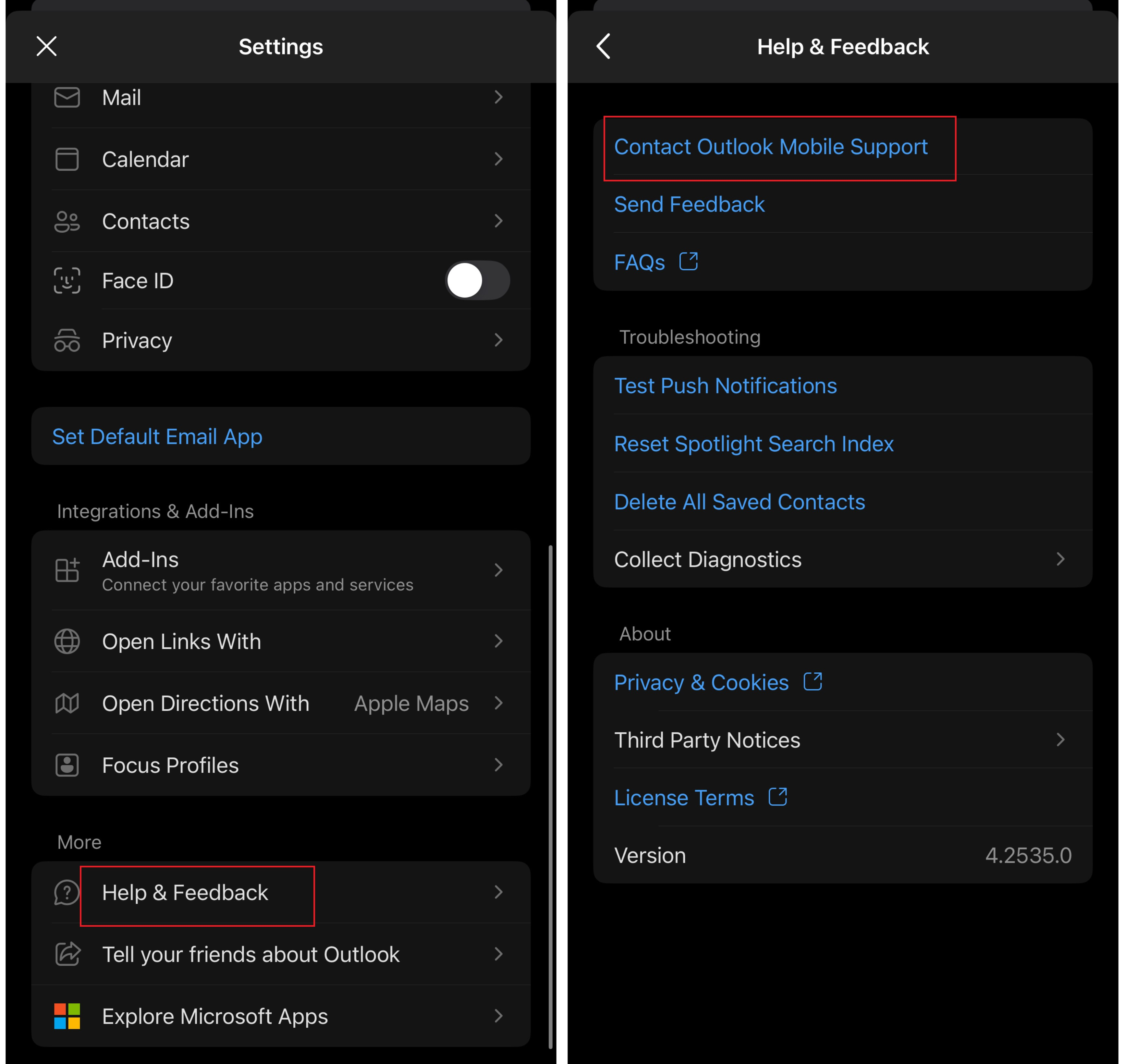
Task: Expand Third Party Notices chevron
Action: point(1060,740)
